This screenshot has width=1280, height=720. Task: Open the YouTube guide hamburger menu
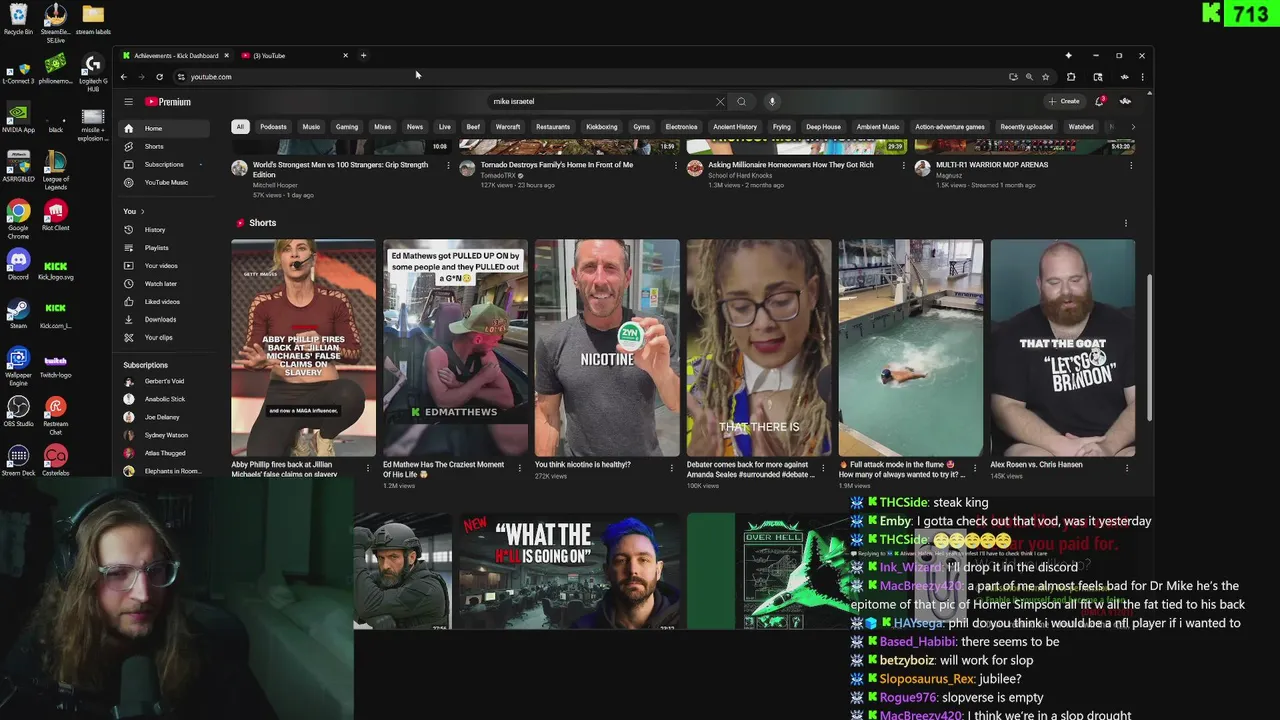(128, 101)
